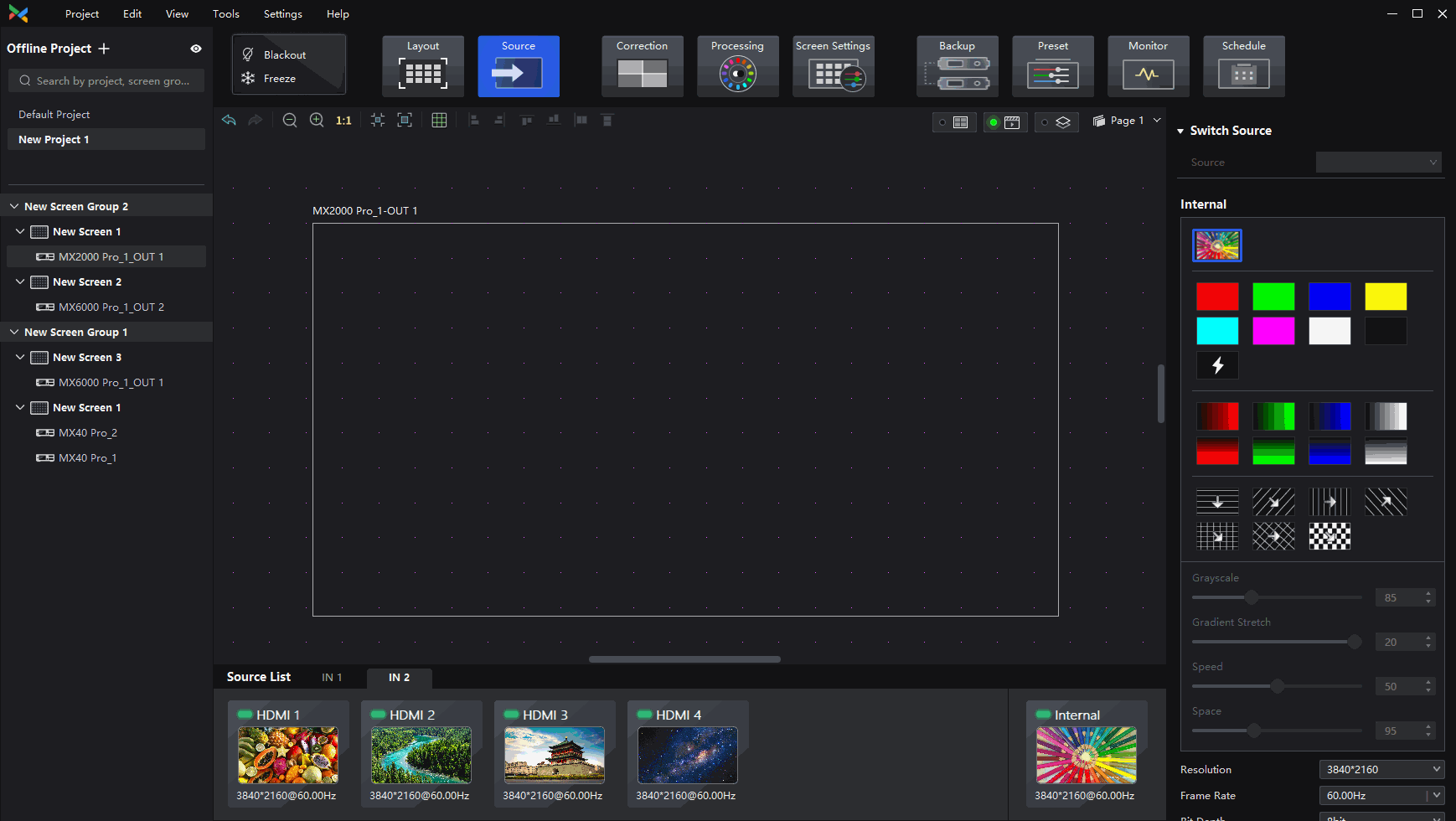The width and height of the screenshot is (1456, 821).
Task: Adjust the Speed slider
Action: point(1277,686)
